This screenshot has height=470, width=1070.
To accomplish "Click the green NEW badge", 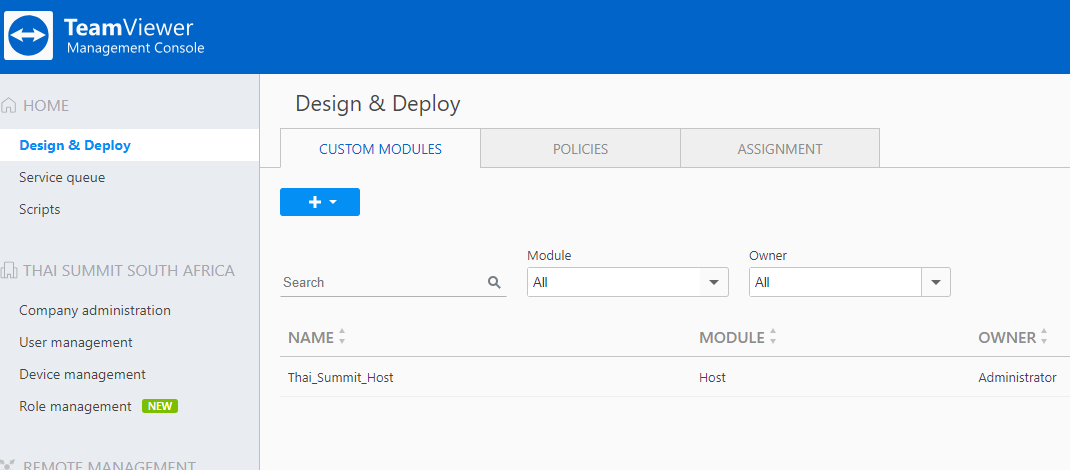I will [160, 406].
